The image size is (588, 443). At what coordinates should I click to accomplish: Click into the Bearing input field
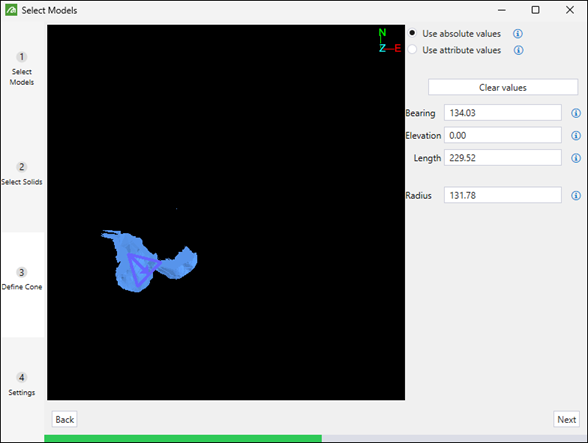click(503, 113)
